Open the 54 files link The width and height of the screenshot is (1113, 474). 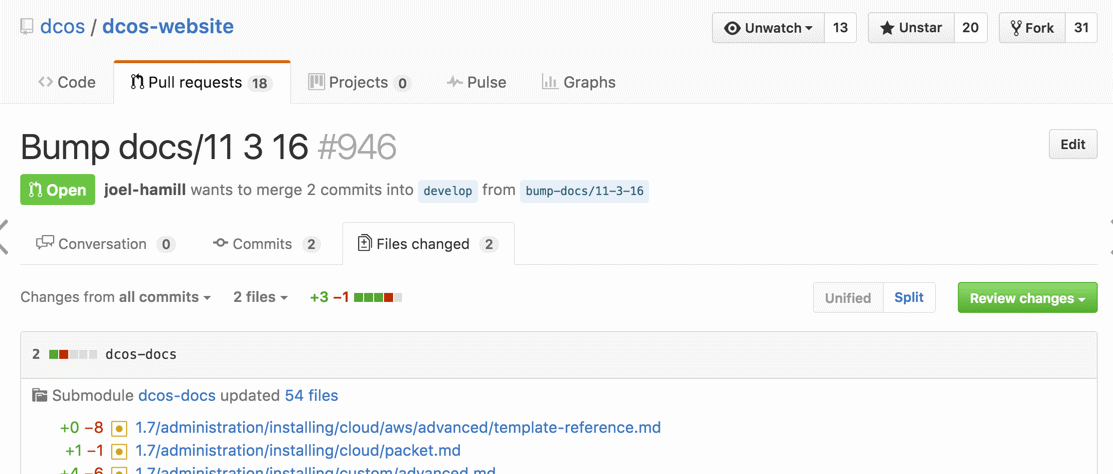tap(312, 395)
